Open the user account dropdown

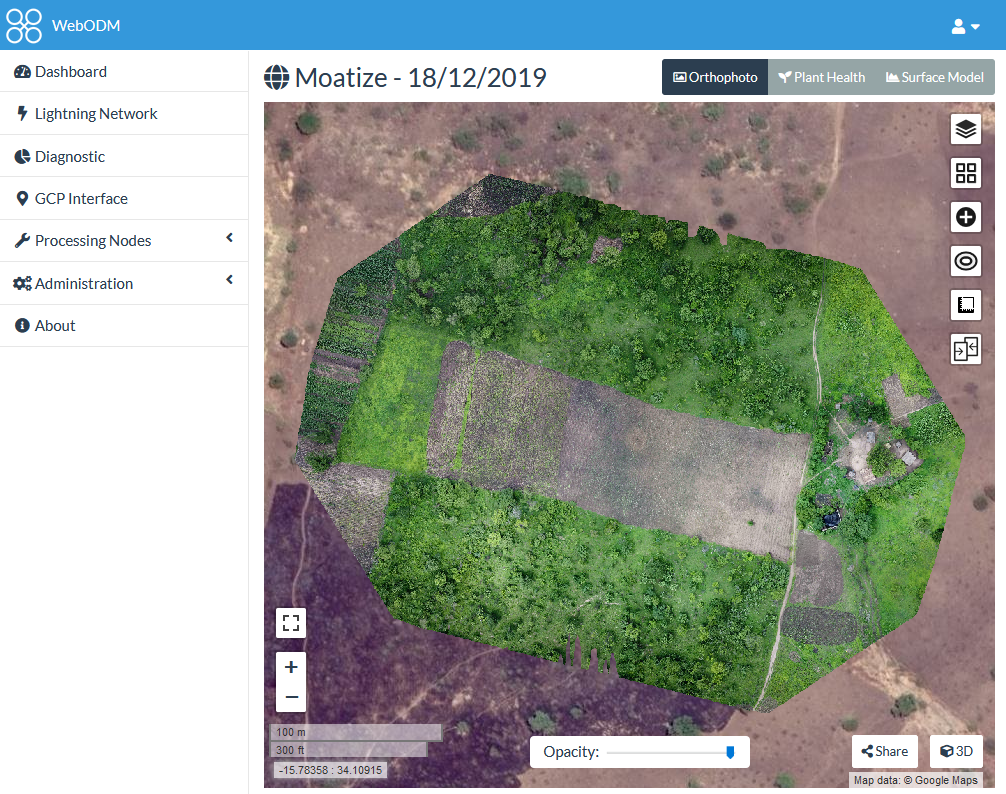pyautogui.click(x=965, y=26)
